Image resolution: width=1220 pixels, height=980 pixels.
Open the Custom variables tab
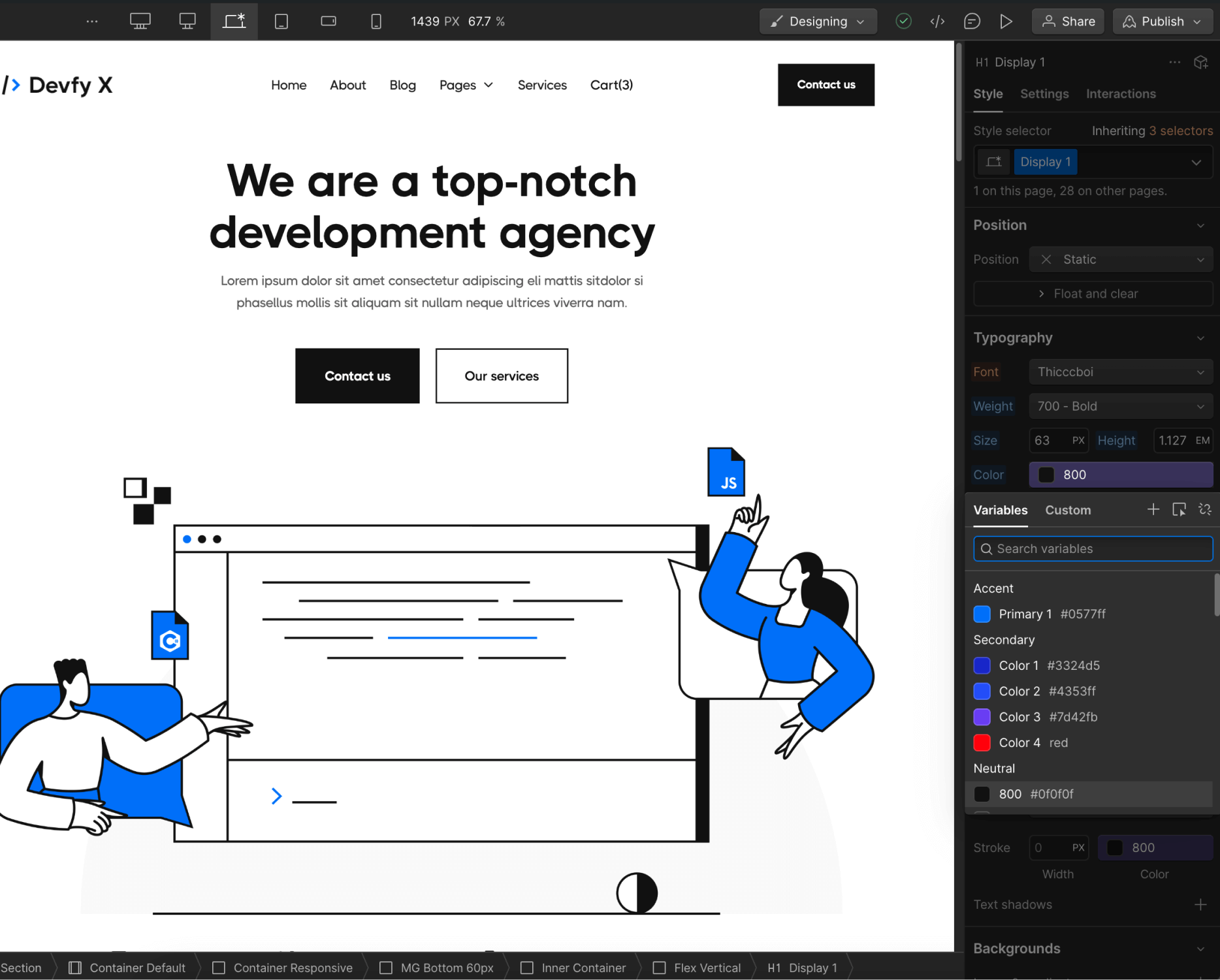(x=1067, y=510)
